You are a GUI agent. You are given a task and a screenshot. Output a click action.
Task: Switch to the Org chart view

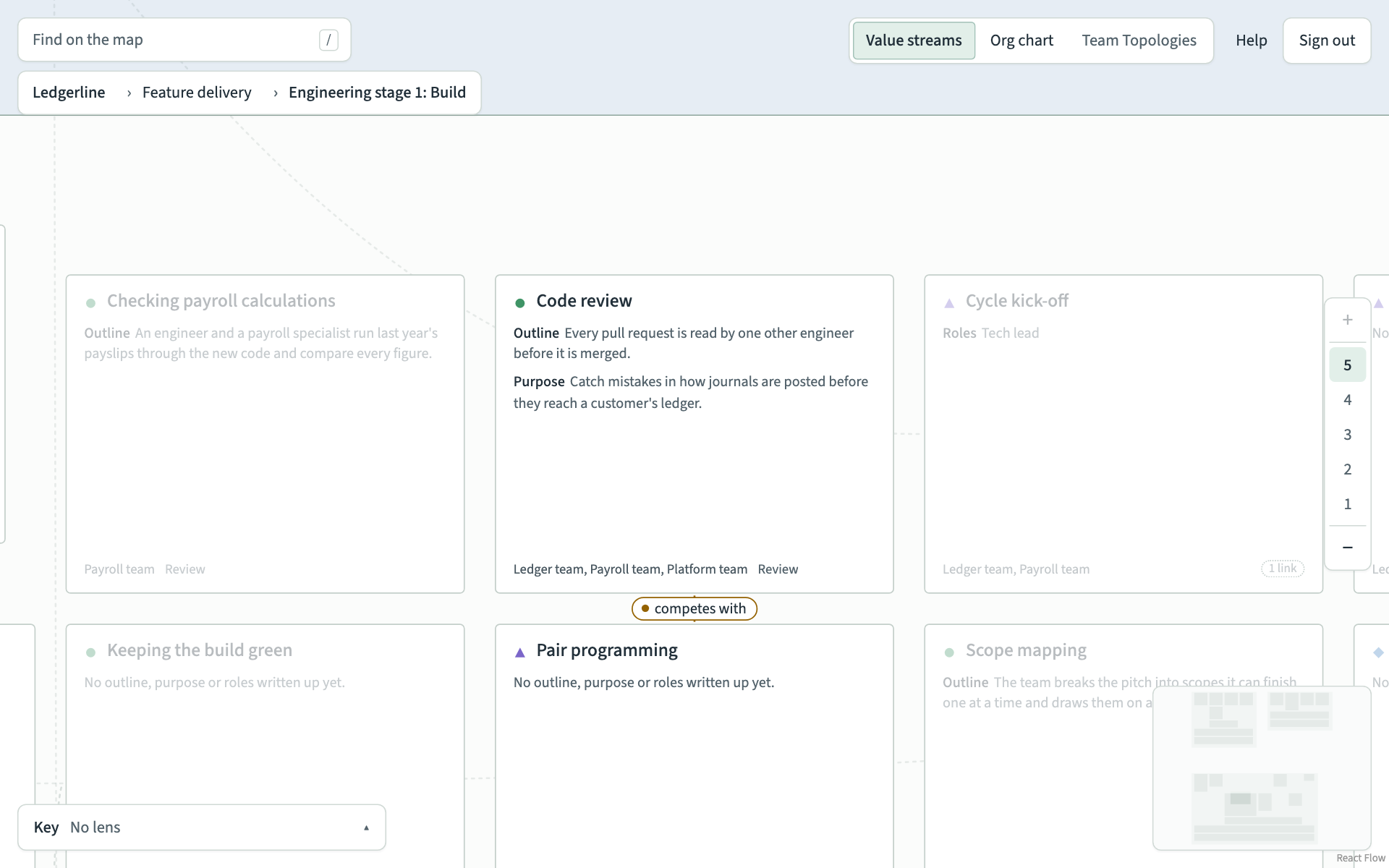point(1021,41)
